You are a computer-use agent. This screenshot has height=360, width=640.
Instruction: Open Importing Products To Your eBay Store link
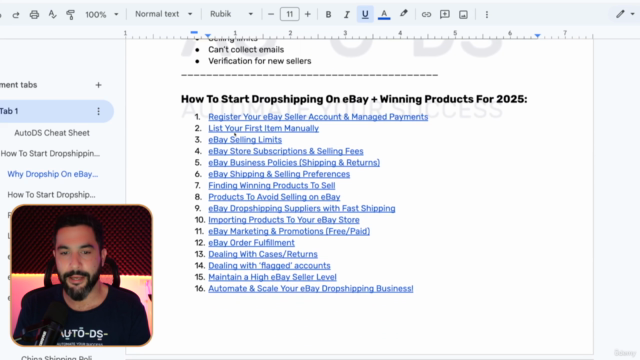(x=284, y=220)
